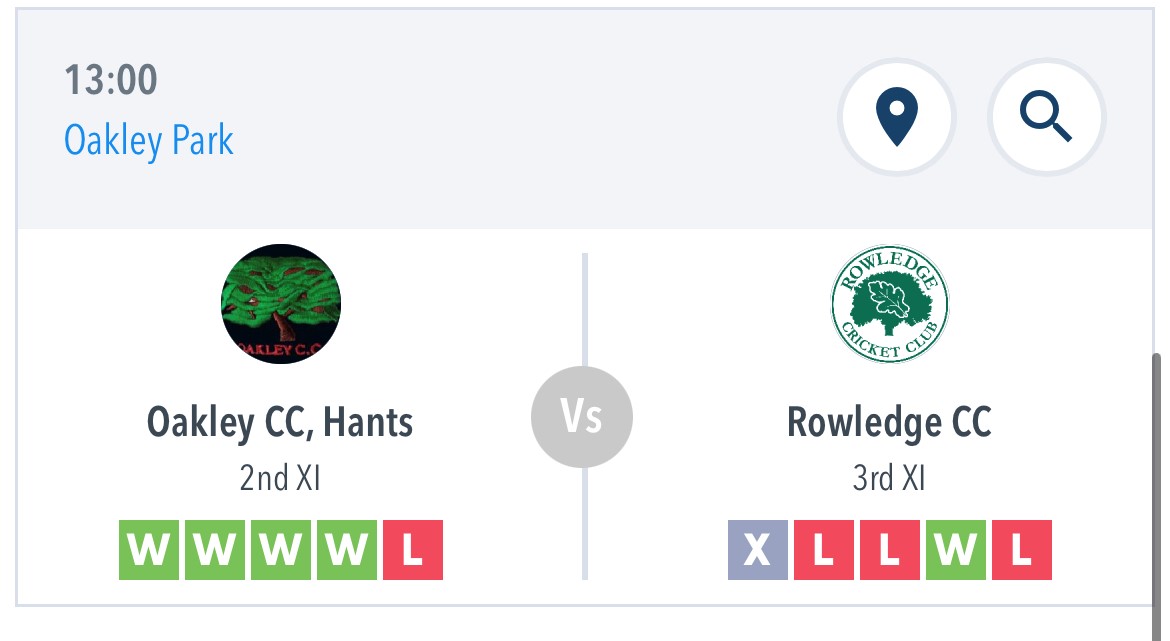This screenshot has height=641, width=1170.
Task: Click Rowledge's second red L result badge
Action: pos(889,550)
